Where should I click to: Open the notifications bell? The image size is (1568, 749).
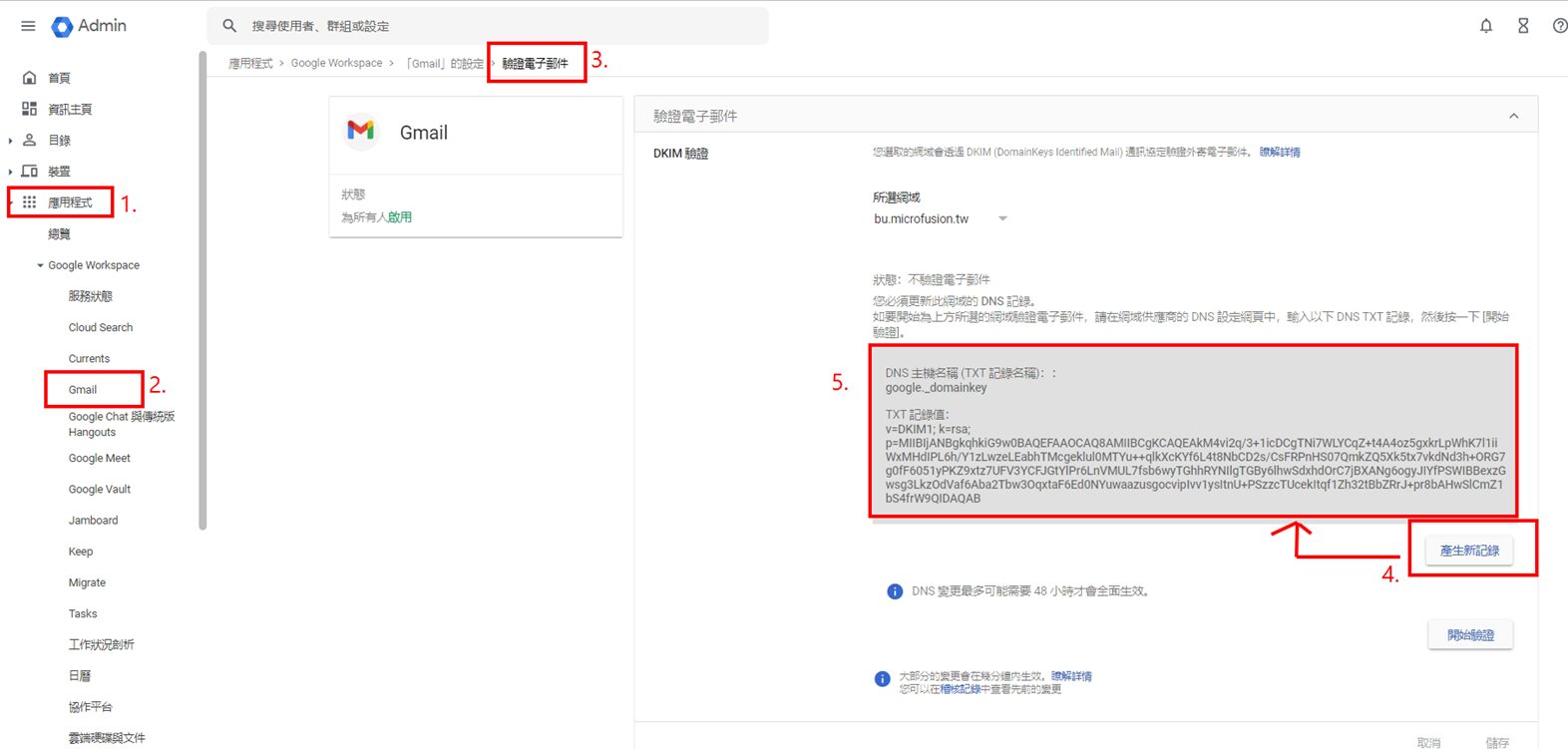(1485, 26)
